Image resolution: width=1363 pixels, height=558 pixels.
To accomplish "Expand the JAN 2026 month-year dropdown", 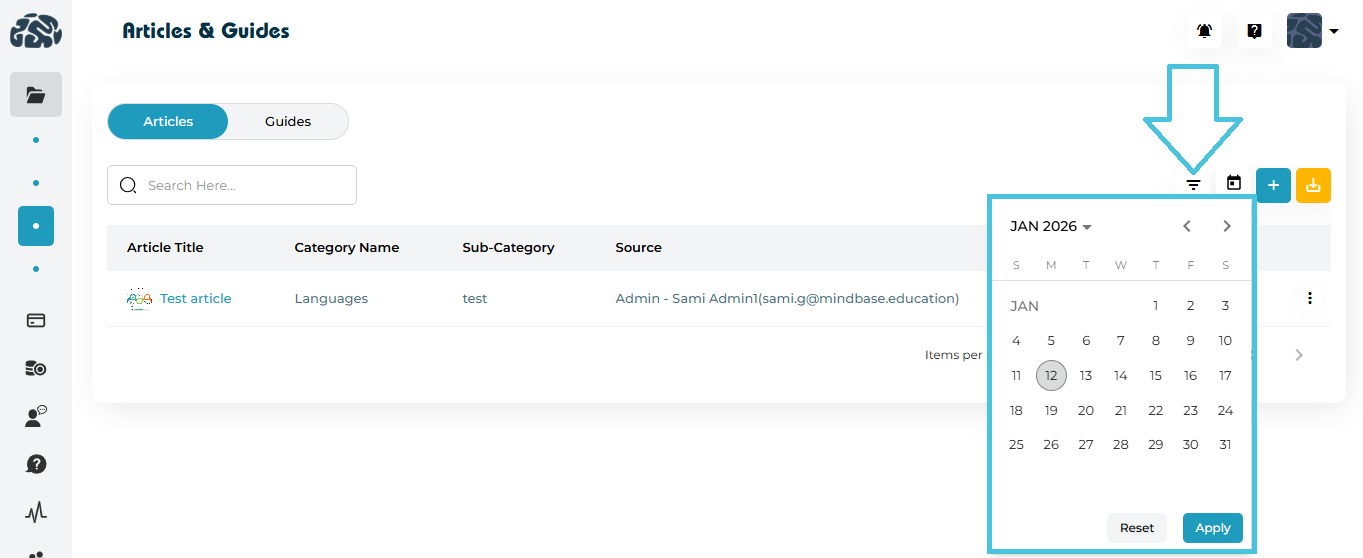I will click(x=1050, y=227).
